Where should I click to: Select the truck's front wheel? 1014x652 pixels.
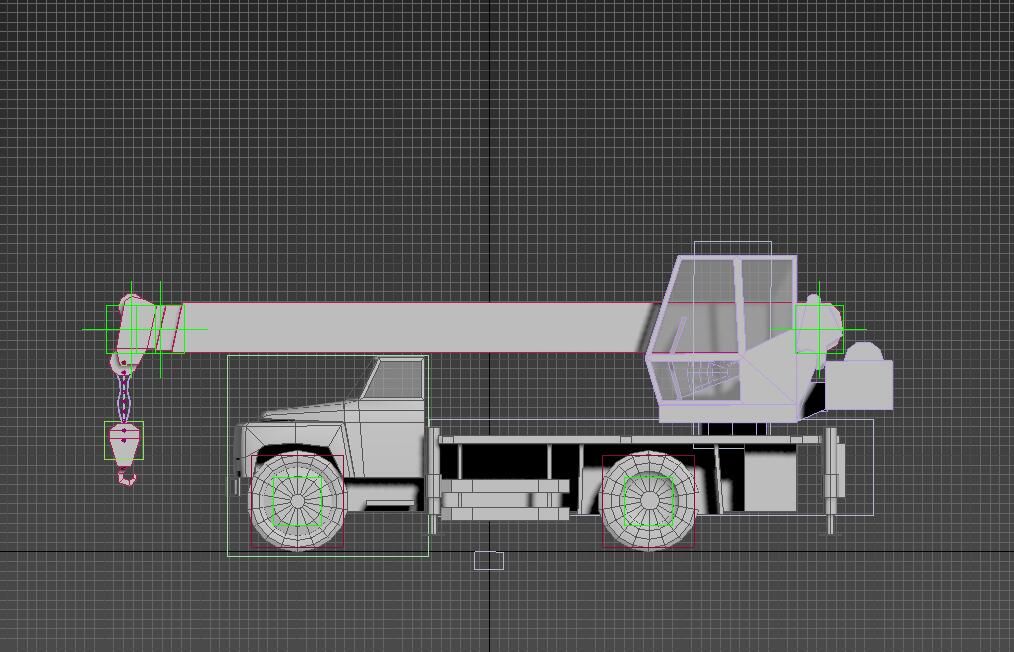click(297, 501)
